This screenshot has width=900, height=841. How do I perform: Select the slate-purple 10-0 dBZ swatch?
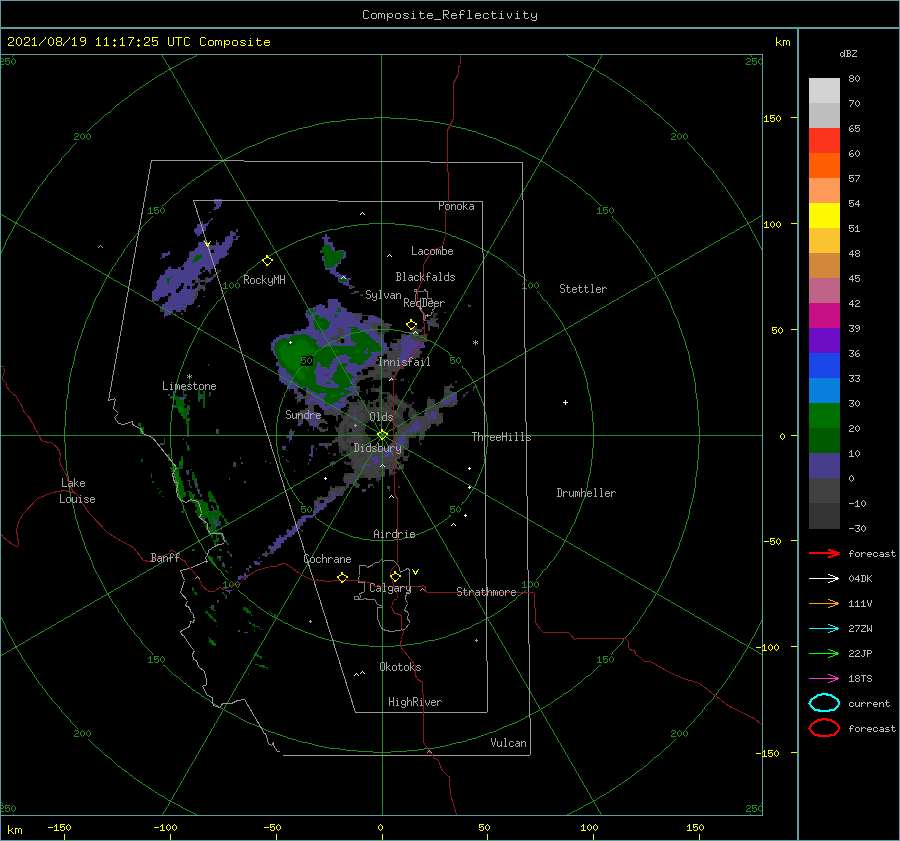[x=824, y=465]
